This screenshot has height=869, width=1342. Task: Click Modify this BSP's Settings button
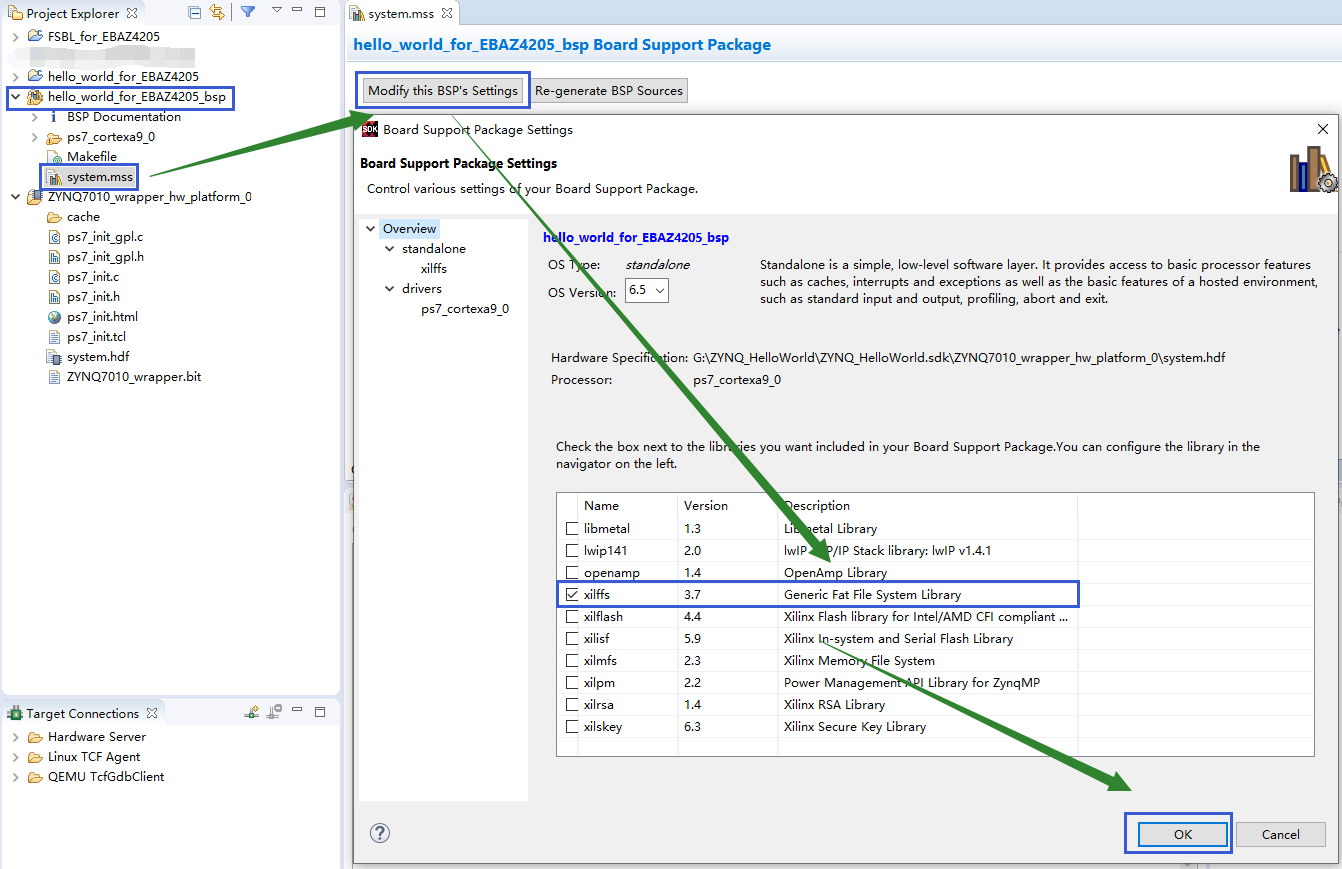pos(443,90)
